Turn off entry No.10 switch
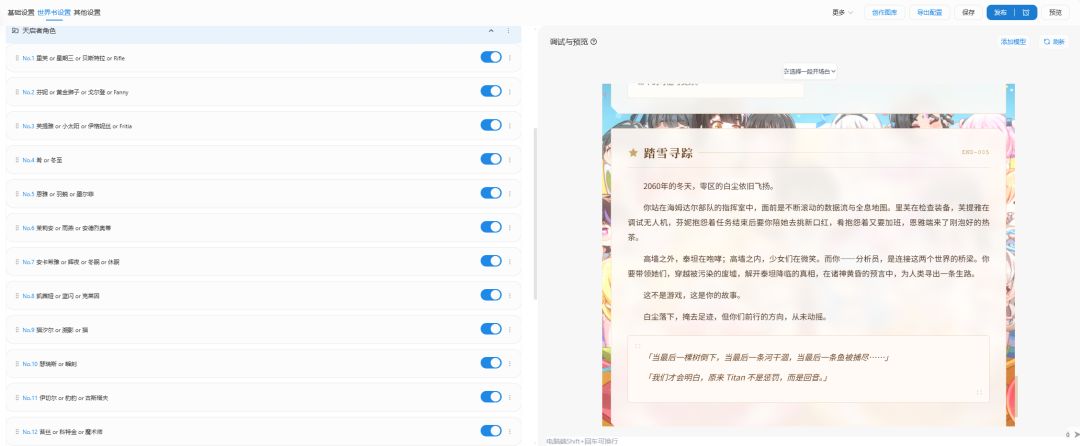Viewport: 1080px width, 446px height. point(491,363)
